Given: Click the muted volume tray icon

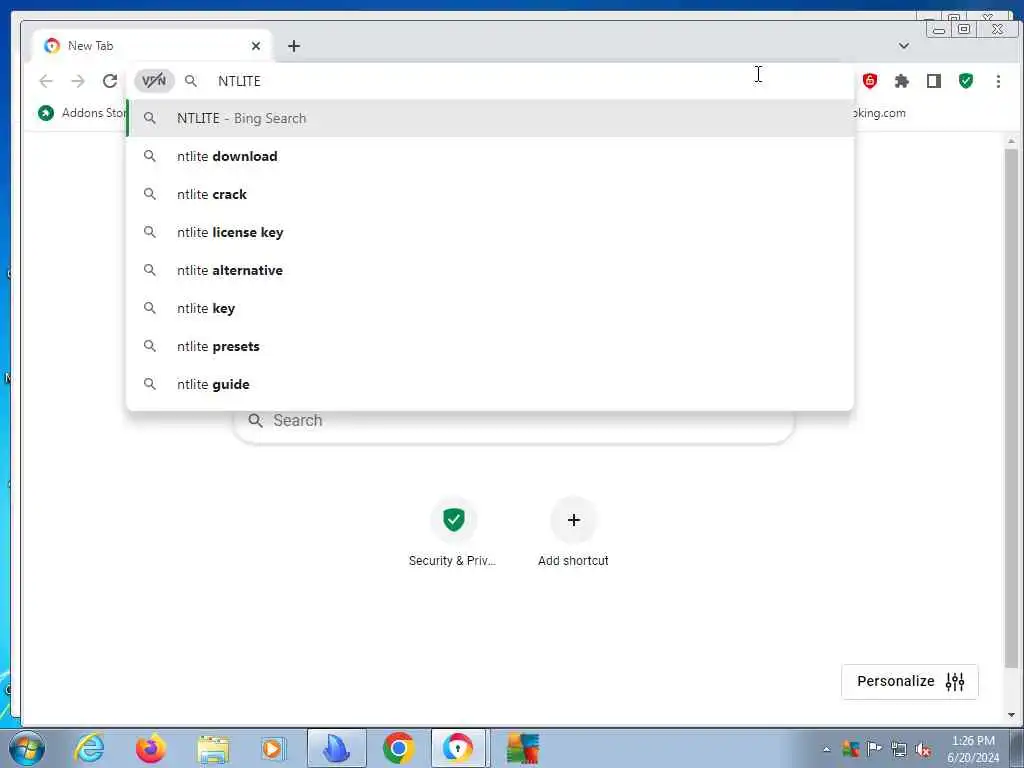Looking at the screenshot, I should [x=923, y=749].
